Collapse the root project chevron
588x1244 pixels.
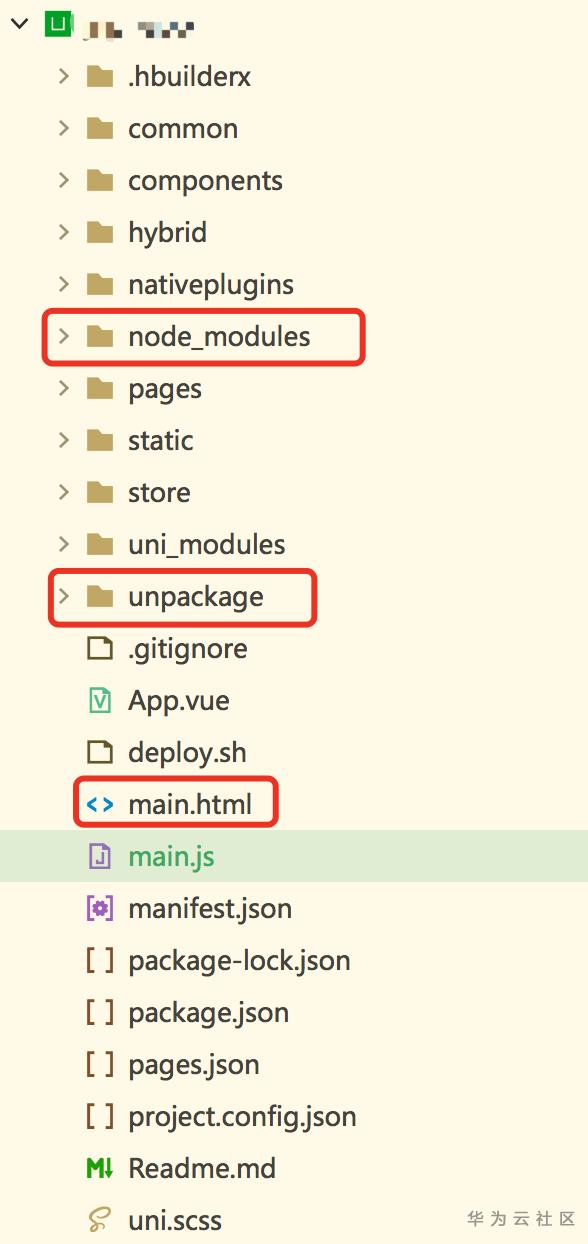coord(19,25)
